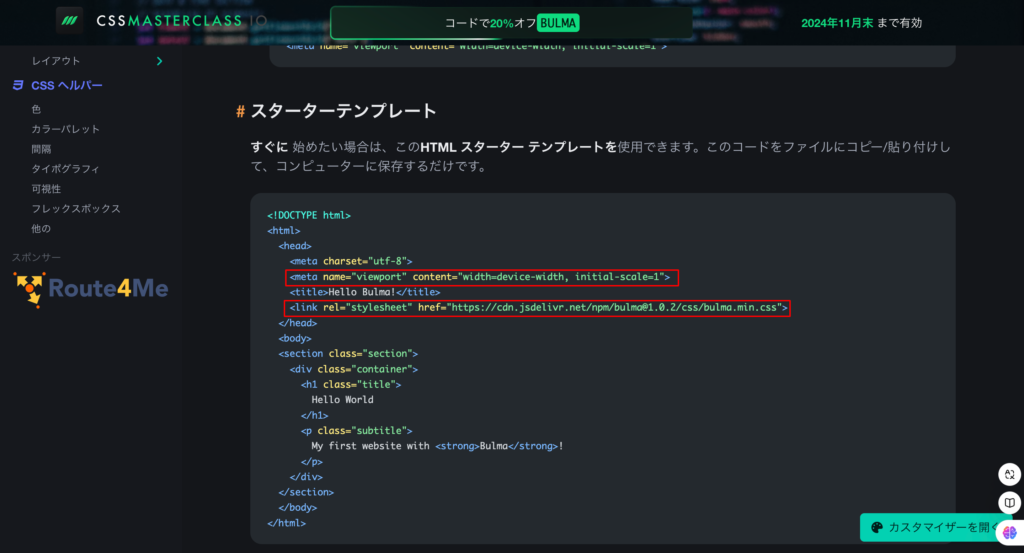The image size is (1024, 553).
Task: Open the 他の sidebar link
Action: [x=40, y=229]
